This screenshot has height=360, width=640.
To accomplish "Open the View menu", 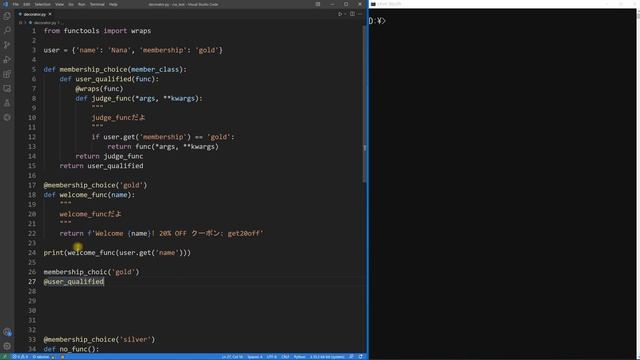I will (60, 4).
